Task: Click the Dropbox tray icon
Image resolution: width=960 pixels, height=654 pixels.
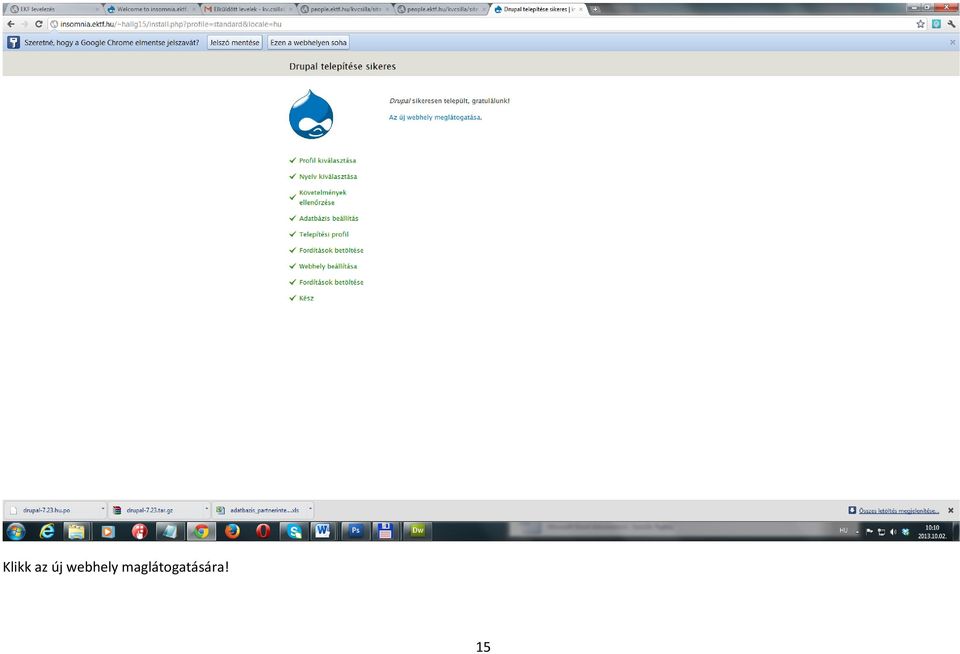Action: (906, 532)
